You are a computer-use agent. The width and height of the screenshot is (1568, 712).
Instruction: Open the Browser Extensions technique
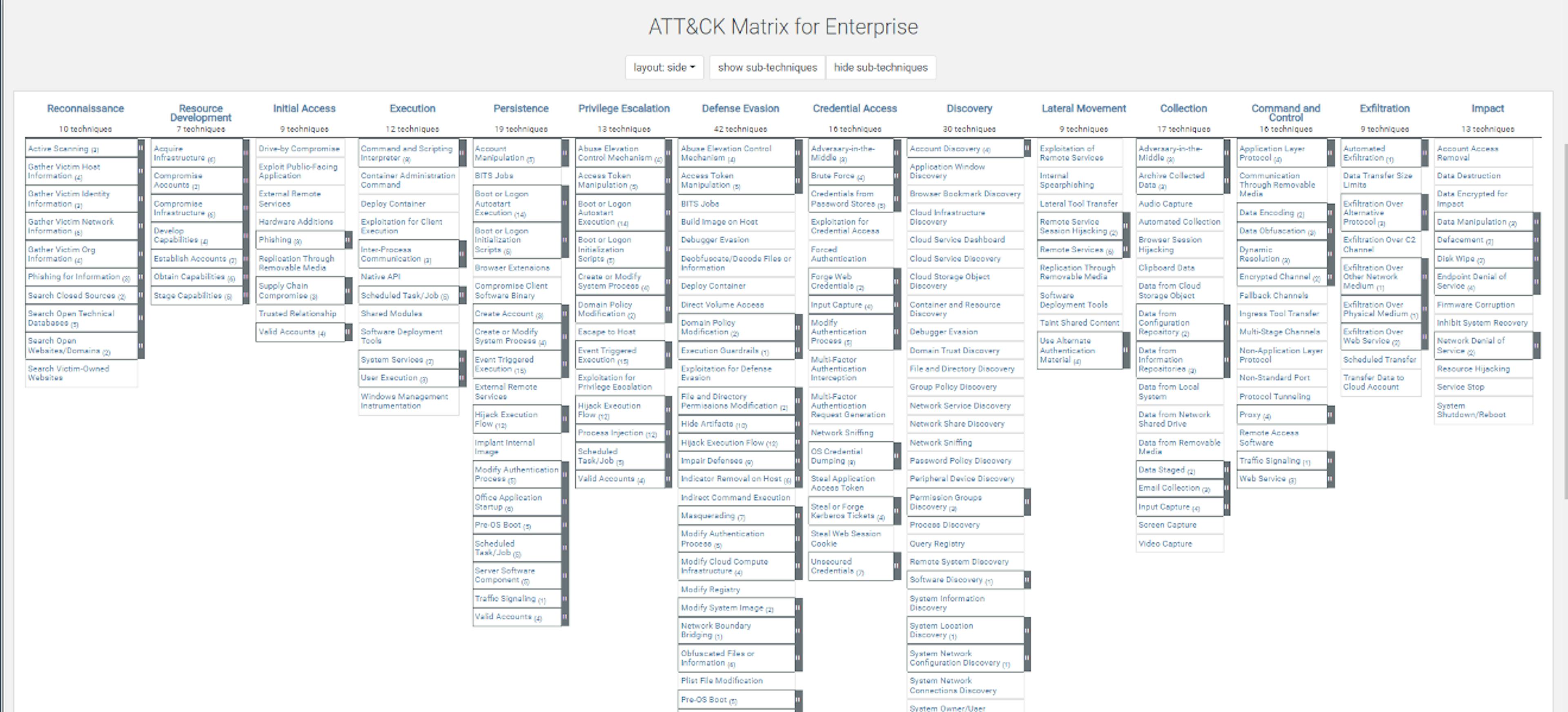click(512, 268)
